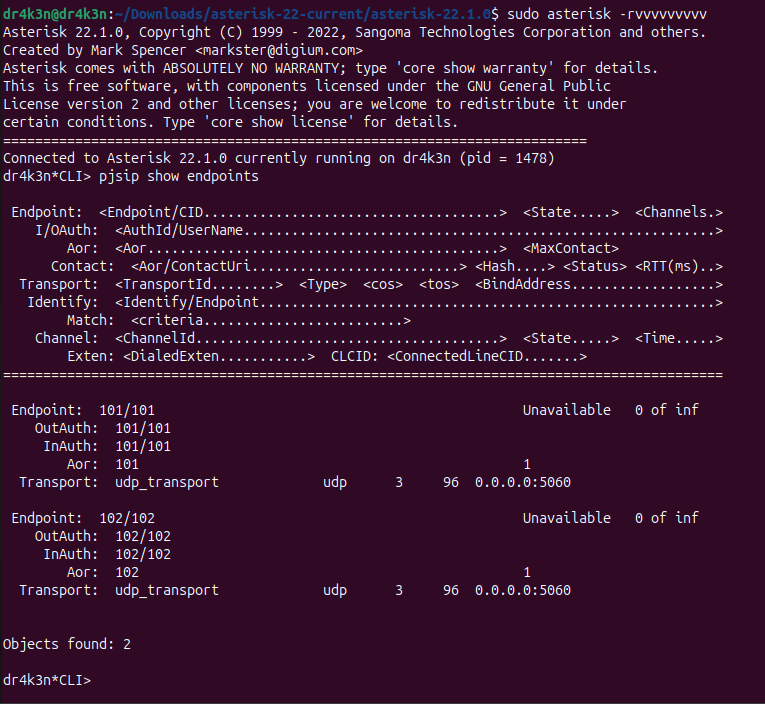
Task: Click the <ConnectedLineCID> header field
Action: tap(487, 356)
